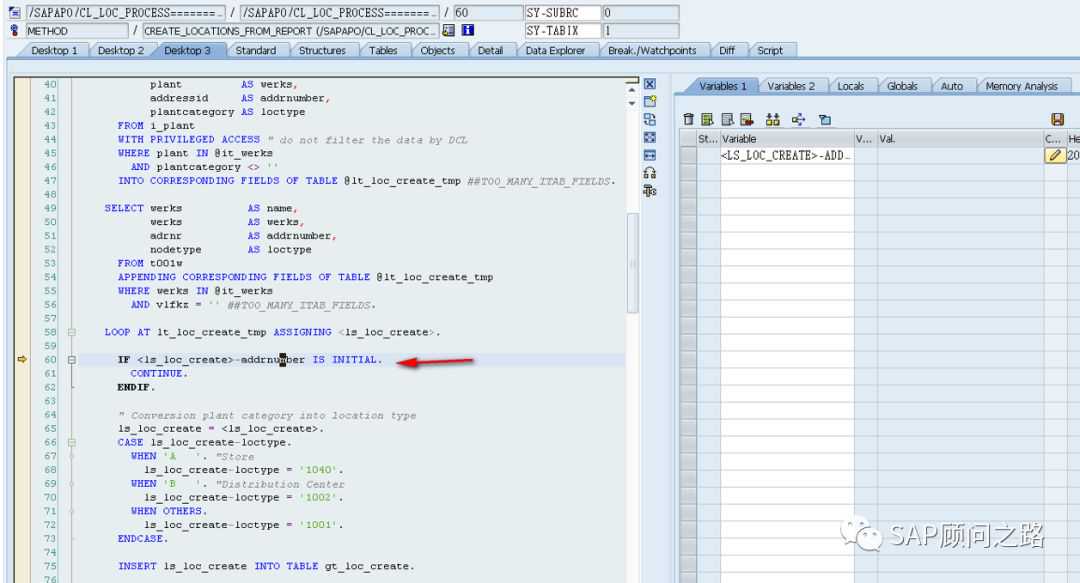Switch to the Desktop 1 tab
Viewport: 1080px width, 583px height.
click(55, 50)
